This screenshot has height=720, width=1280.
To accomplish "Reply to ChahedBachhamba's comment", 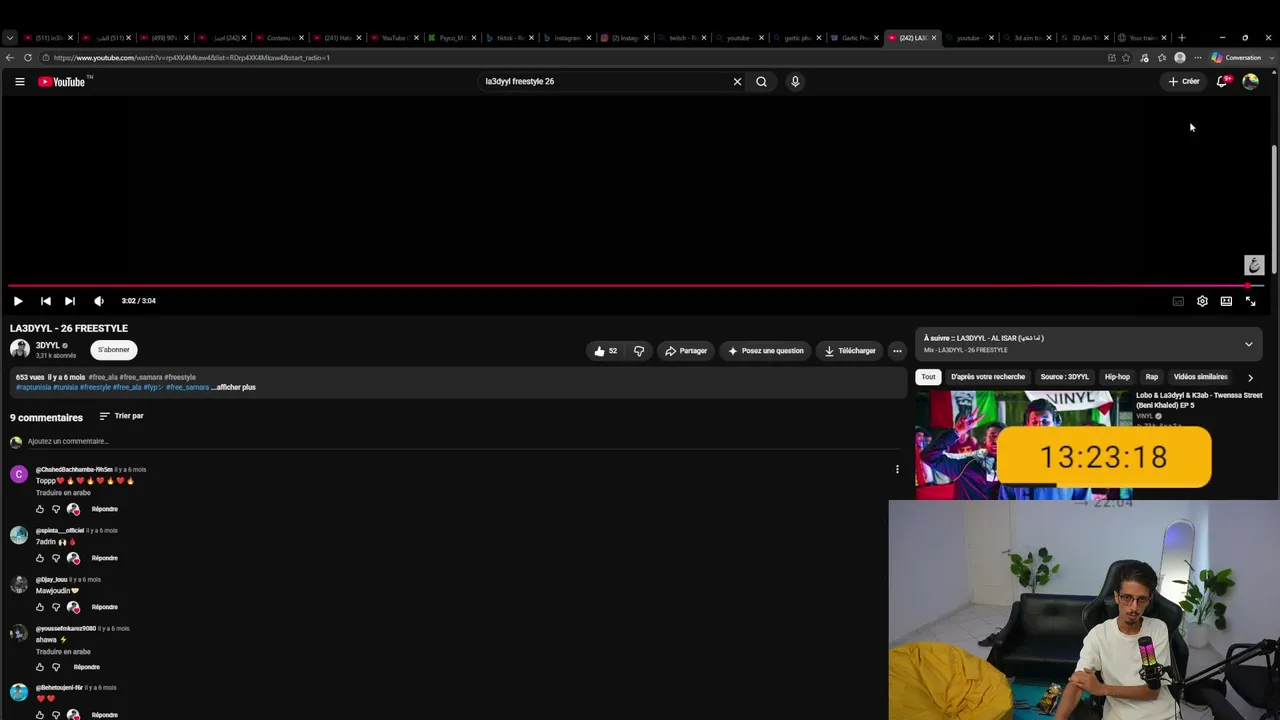I will click(105, 509).
